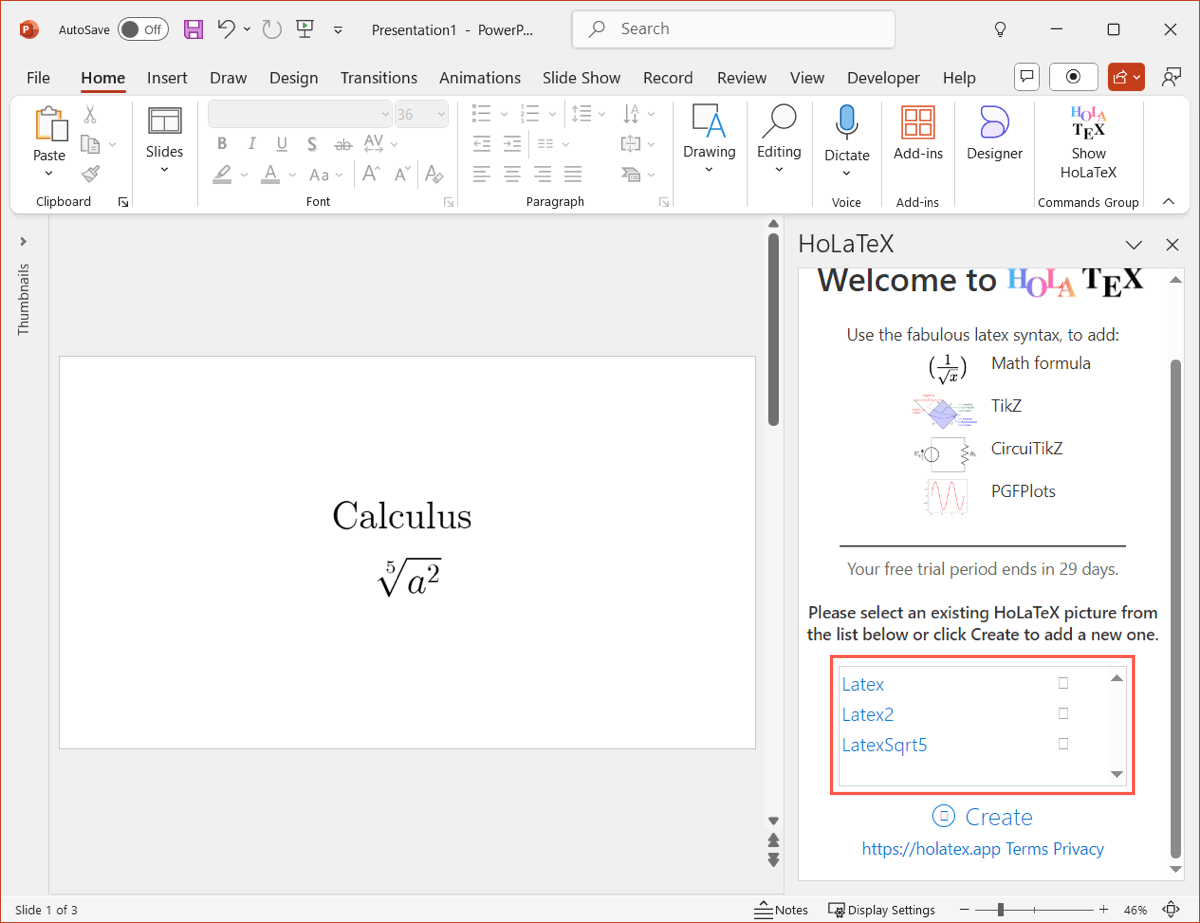Click the Redo icon in title bar
Image resolution: width=1200 pixels, height=923 pixels.
(272, 29)
